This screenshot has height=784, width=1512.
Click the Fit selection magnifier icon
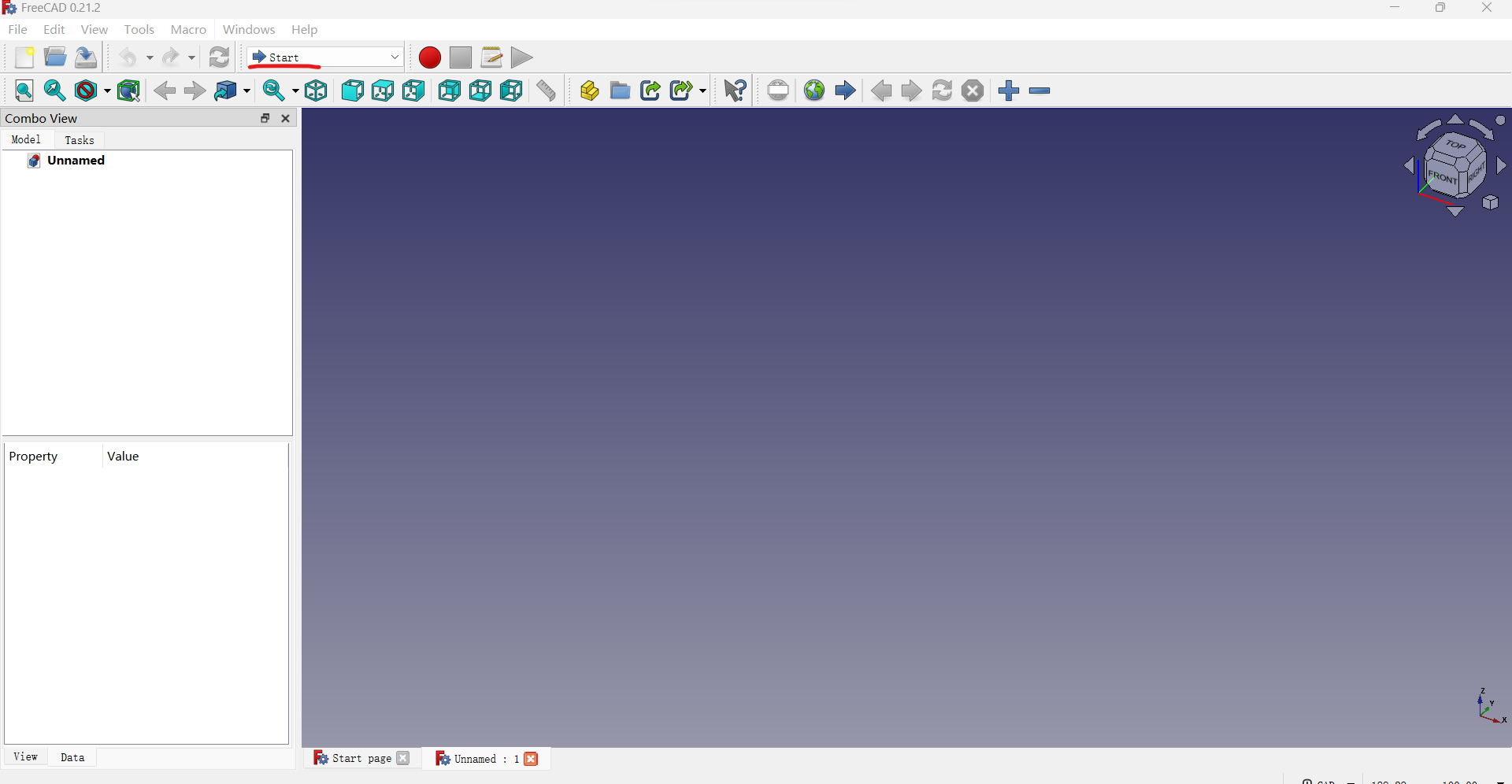(x=55, y=91)
